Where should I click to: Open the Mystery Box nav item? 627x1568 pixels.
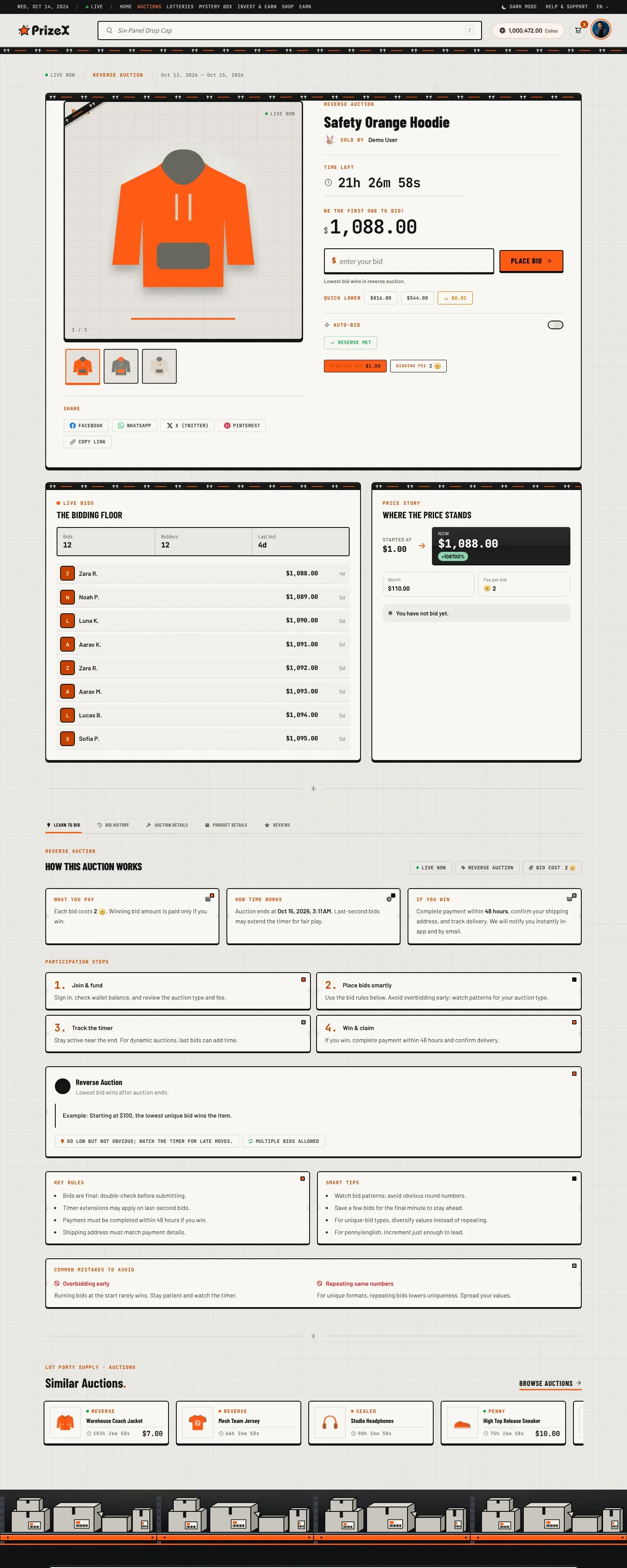click(216, 7)
